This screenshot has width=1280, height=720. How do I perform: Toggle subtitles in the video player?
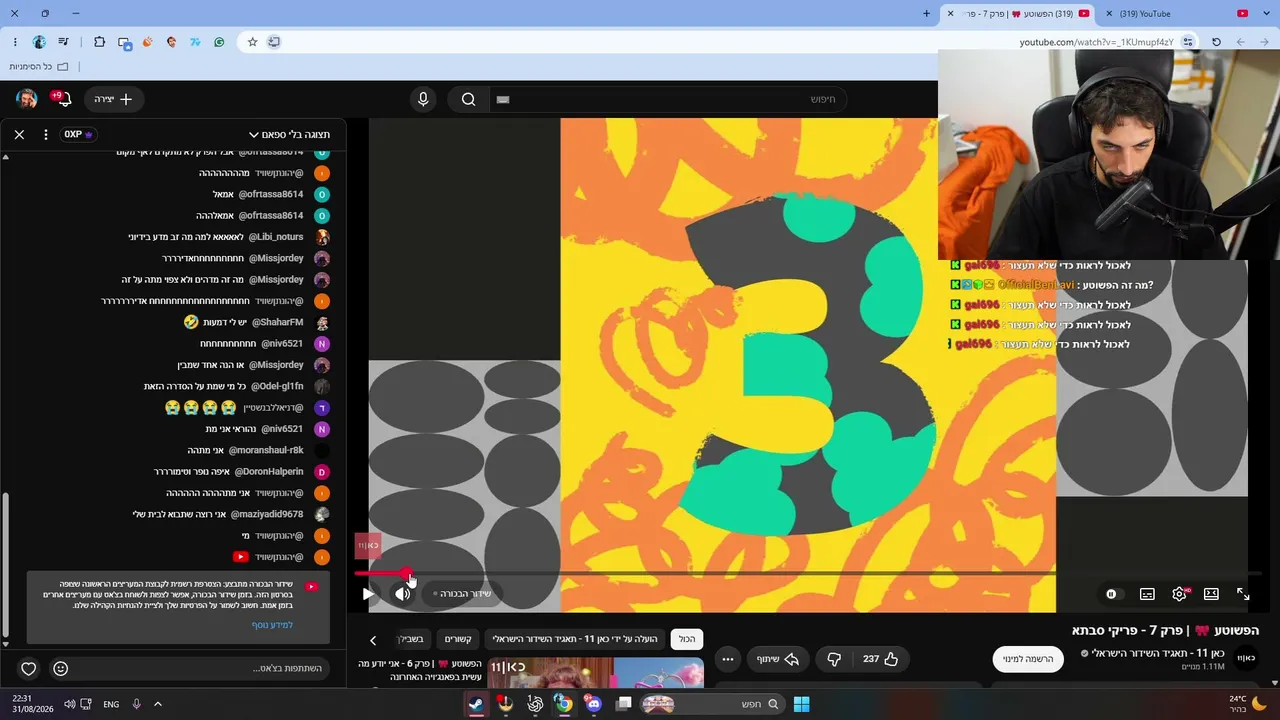pos(1147,594)
